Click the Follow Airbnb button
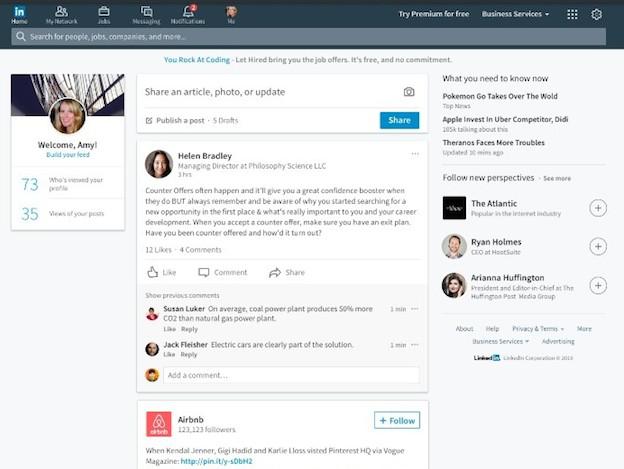Screen dimensions: 624x469 (x=397, y=420)
